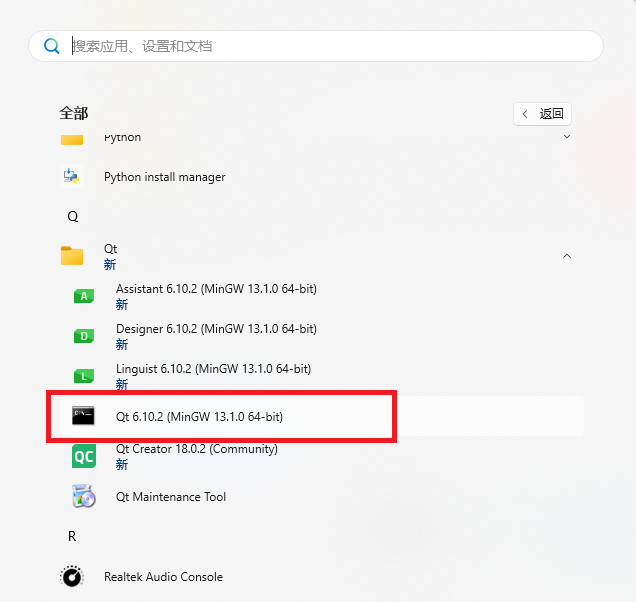
Task: Click the Q letter section header
Action: coord(73,217)
